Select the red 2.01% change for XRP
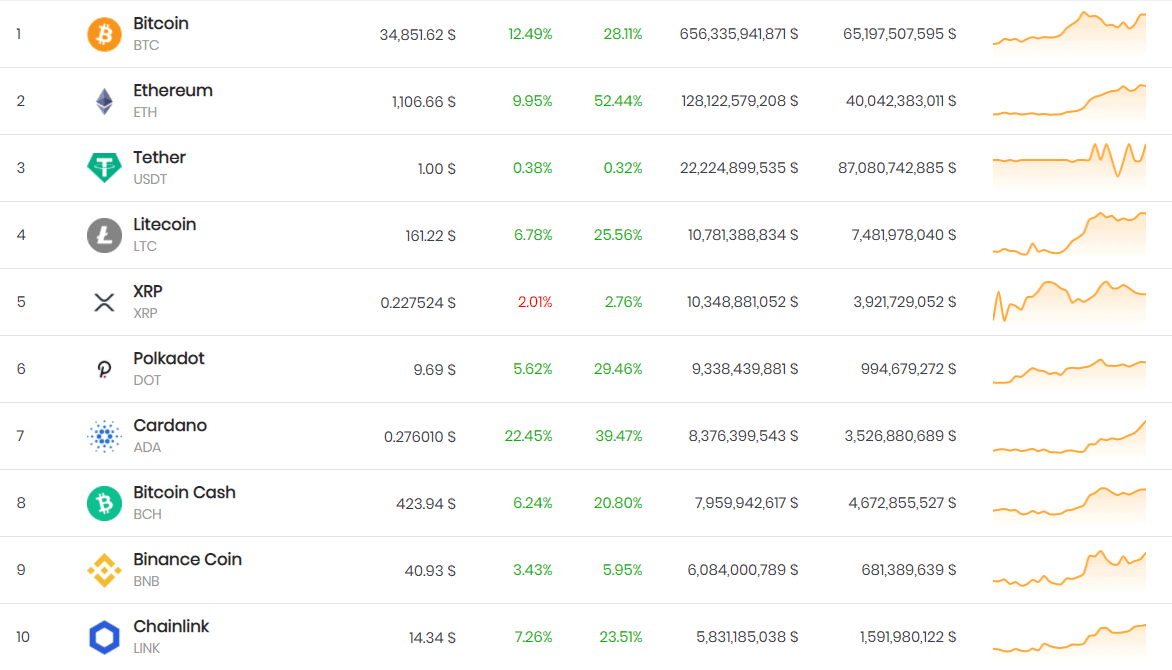This screenshot has height=670, width=1172. [534, 302]
